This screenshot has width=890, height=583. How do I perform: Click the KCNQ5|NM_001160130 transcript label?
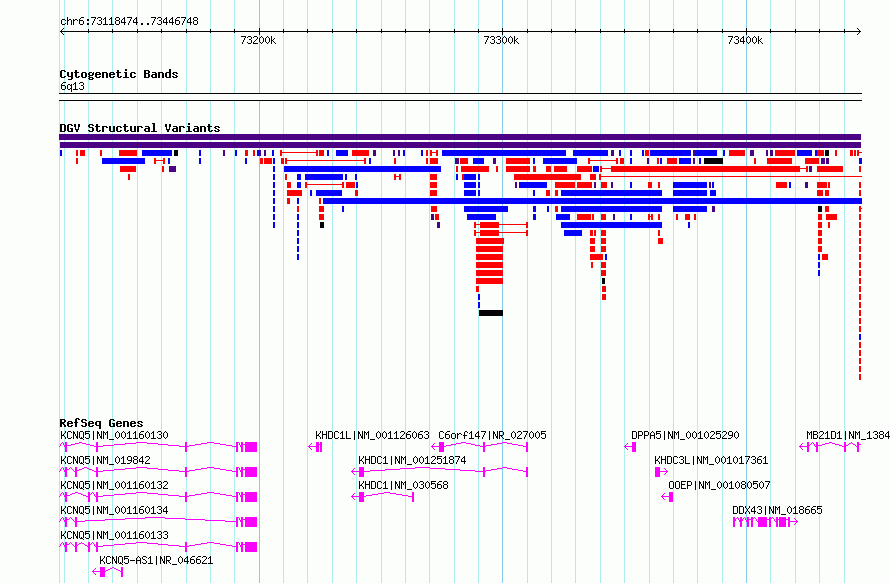(x=114, y=435)
